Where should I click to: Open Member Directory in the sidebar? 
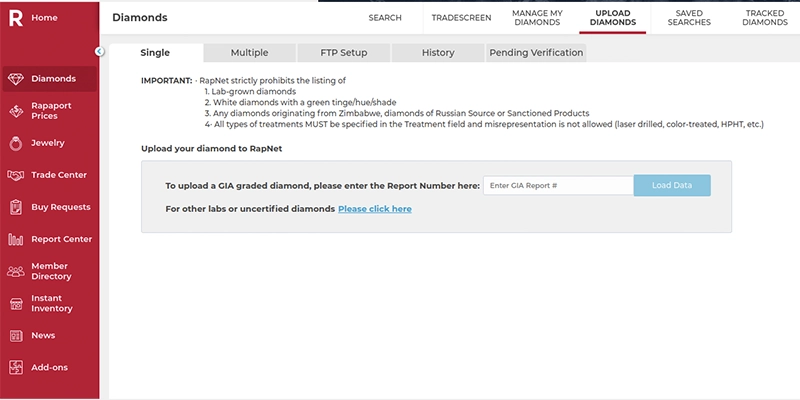pyautogui.click(x=51, y=271)
